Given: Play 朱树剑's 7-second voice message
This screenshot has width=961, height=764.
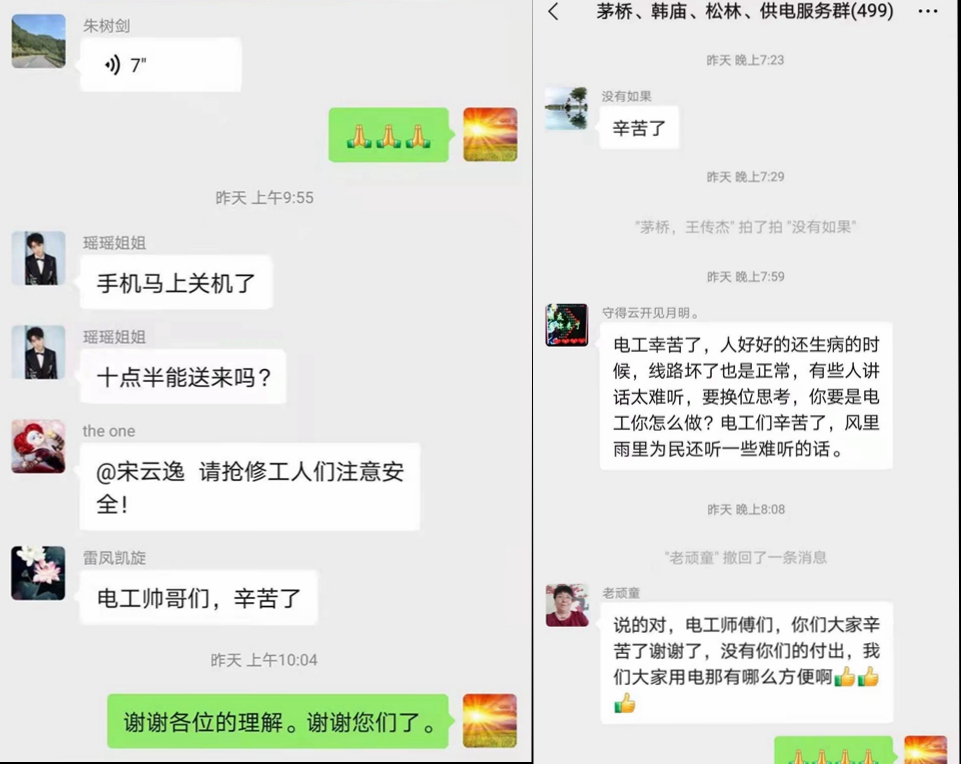Looking at the screenshot, I should coord(161,65).
